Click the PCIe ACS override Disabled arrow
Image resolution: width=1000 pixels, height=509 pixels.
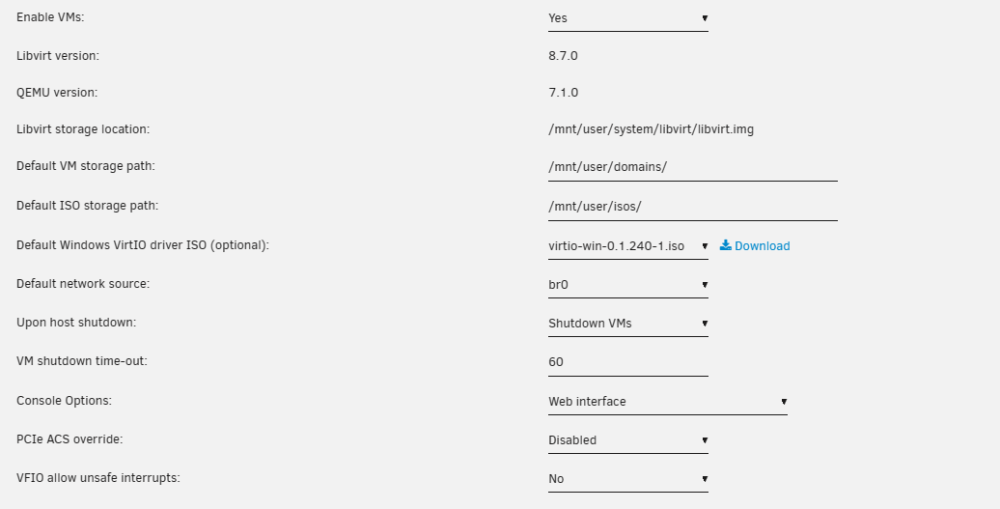[x=704, y=440]
